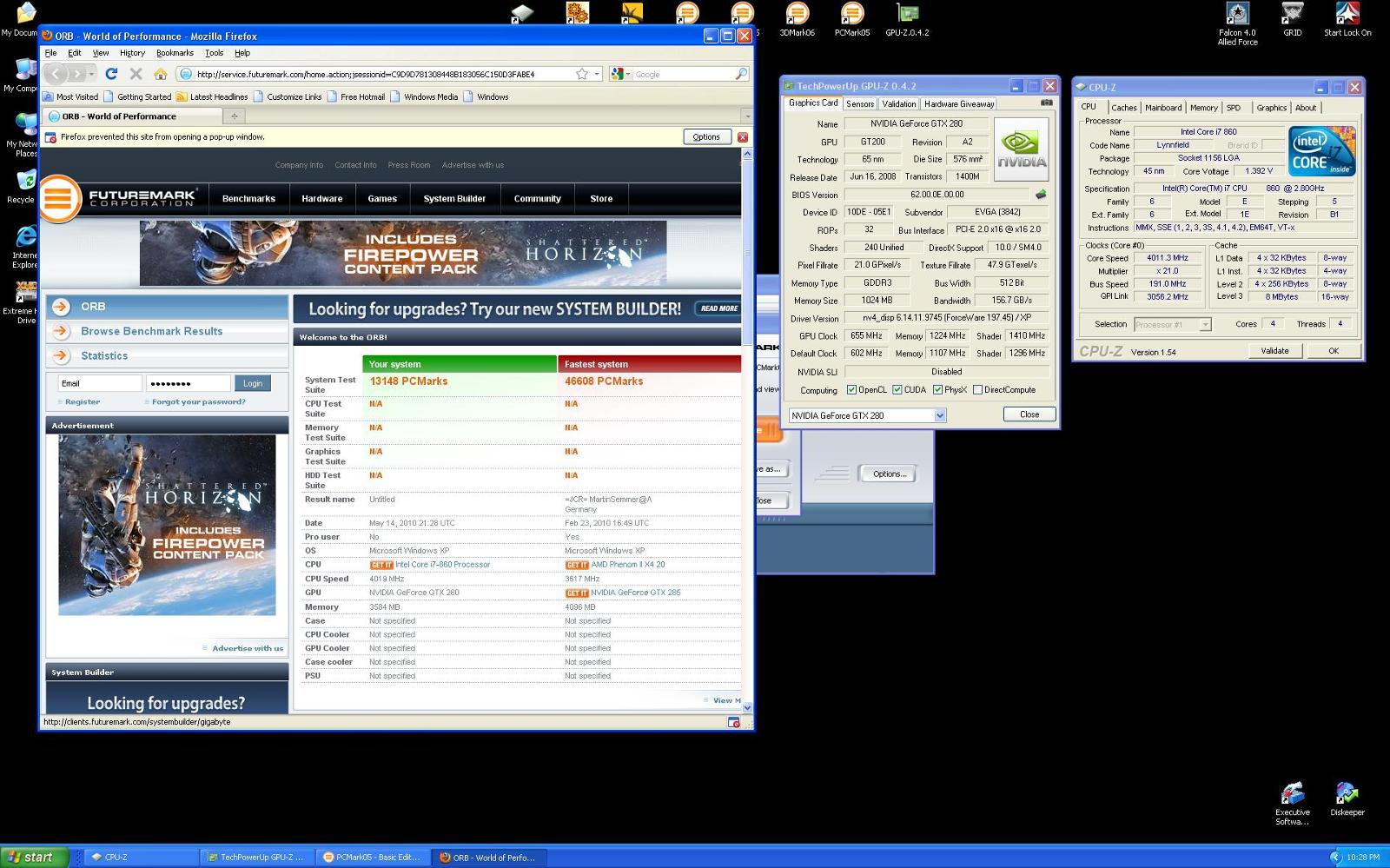The height and width of the screenshot is (868, 1390).
Task: Click GPU-Z screenshot camera icon
Action: pos(1047,103)
